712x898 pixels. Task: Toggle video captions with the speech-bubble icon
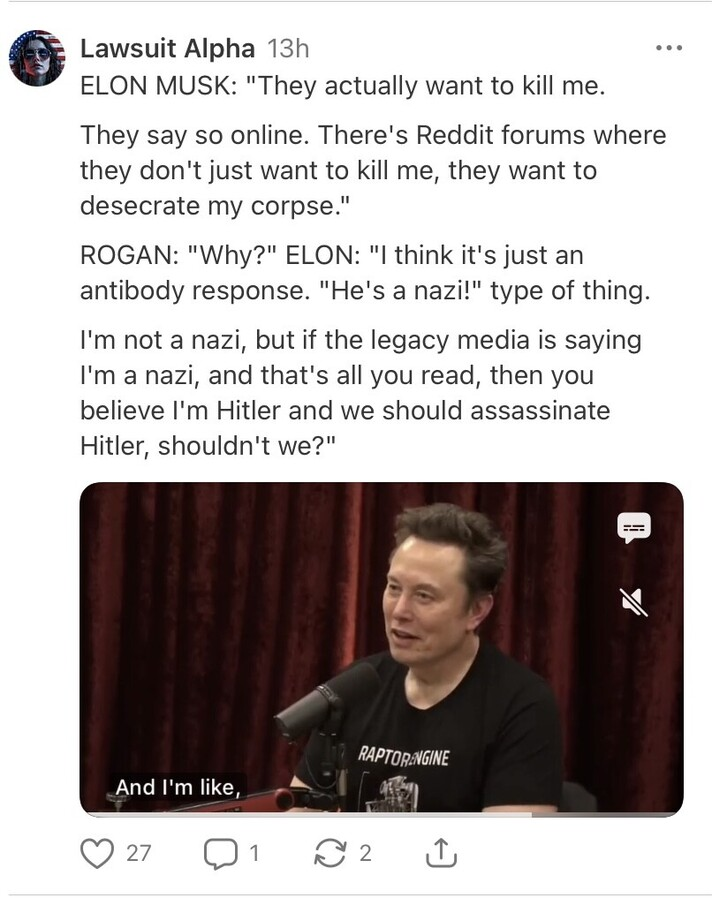(x=634, y=527)
